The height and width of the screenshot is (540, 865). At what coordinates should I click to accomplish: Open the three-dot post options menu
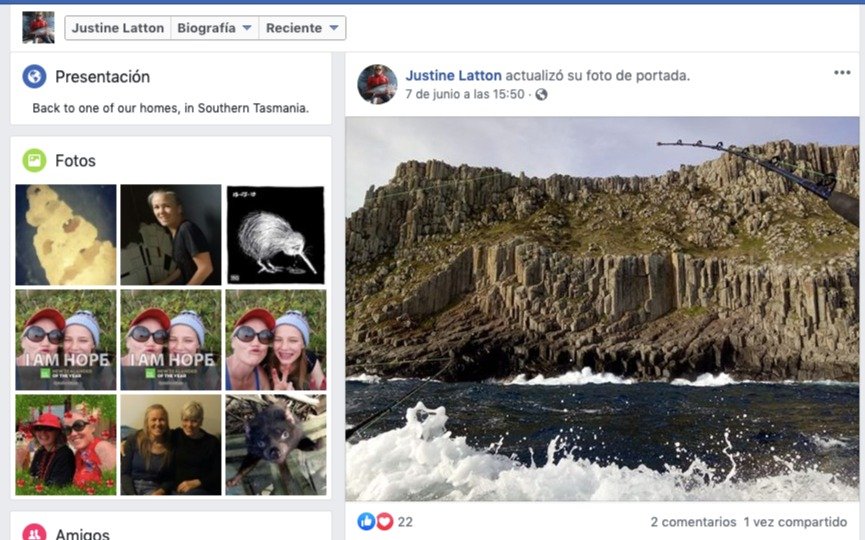842,73
